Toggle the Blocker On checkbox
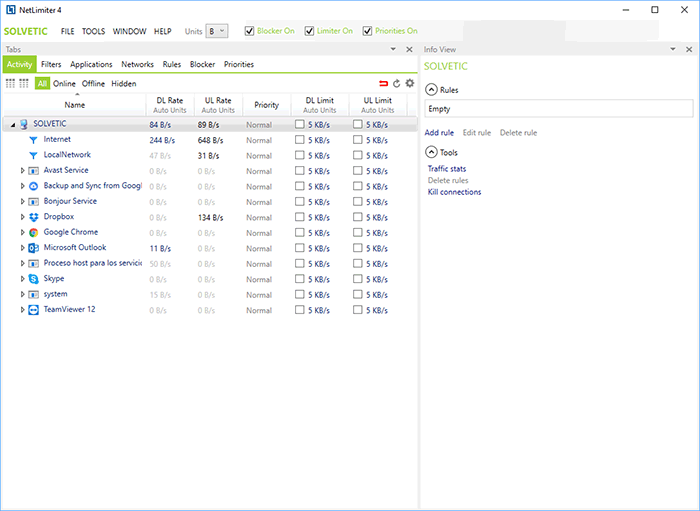 pos(250,31)
